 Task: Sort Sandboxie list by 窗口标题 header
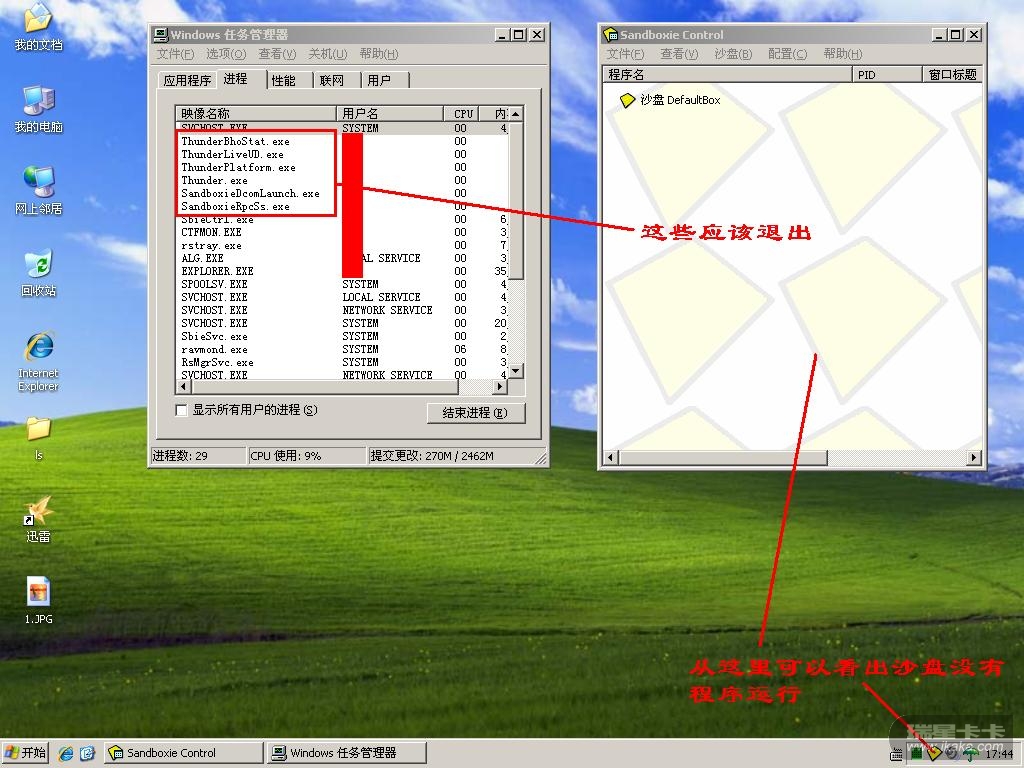pos(952,74)
